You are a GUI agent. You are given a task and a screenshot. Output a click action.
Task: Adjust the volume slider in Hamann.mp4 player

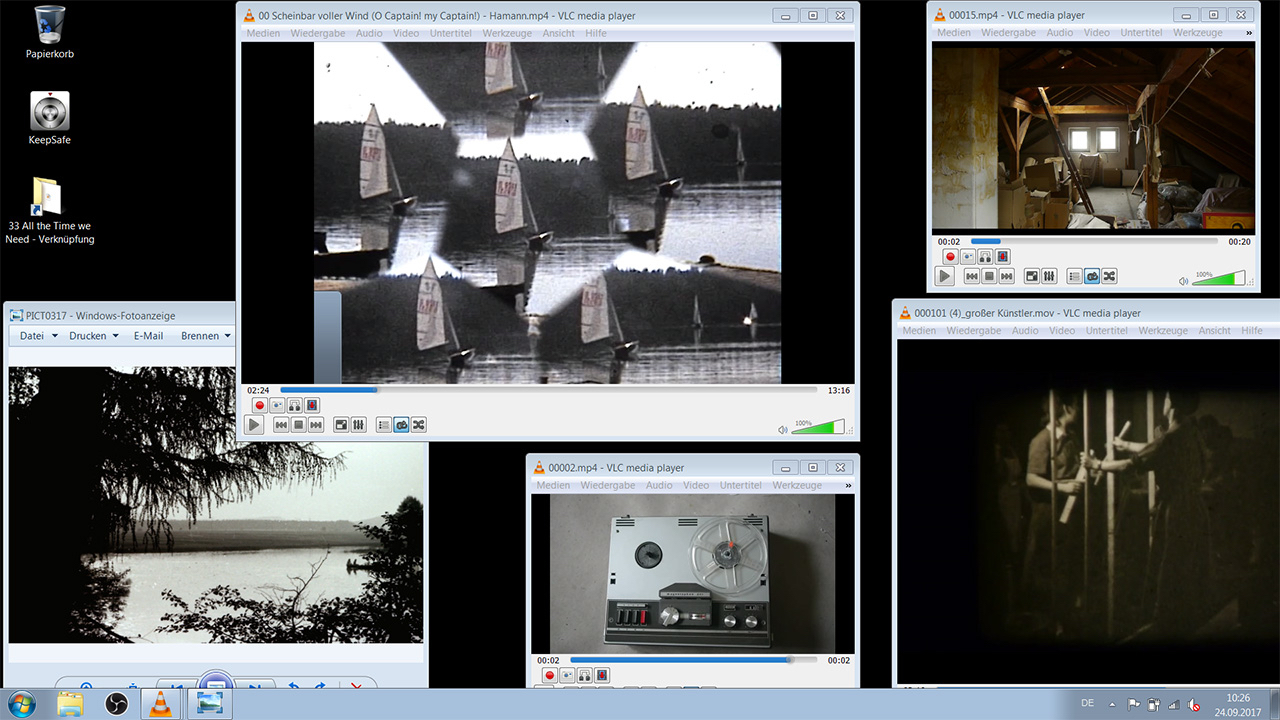coord(818,428)
